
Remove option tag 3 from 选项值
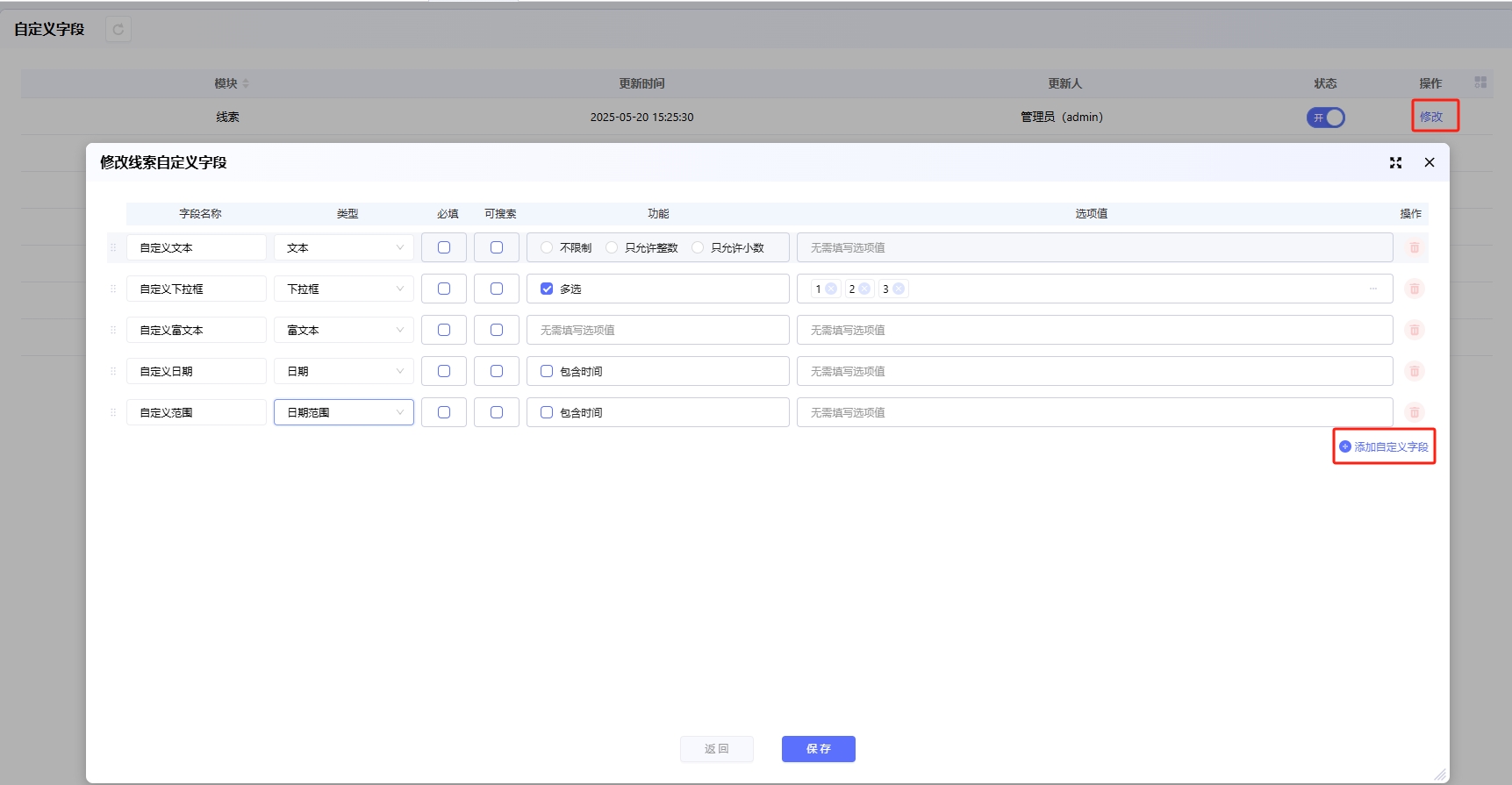click(x=899, y=289)
